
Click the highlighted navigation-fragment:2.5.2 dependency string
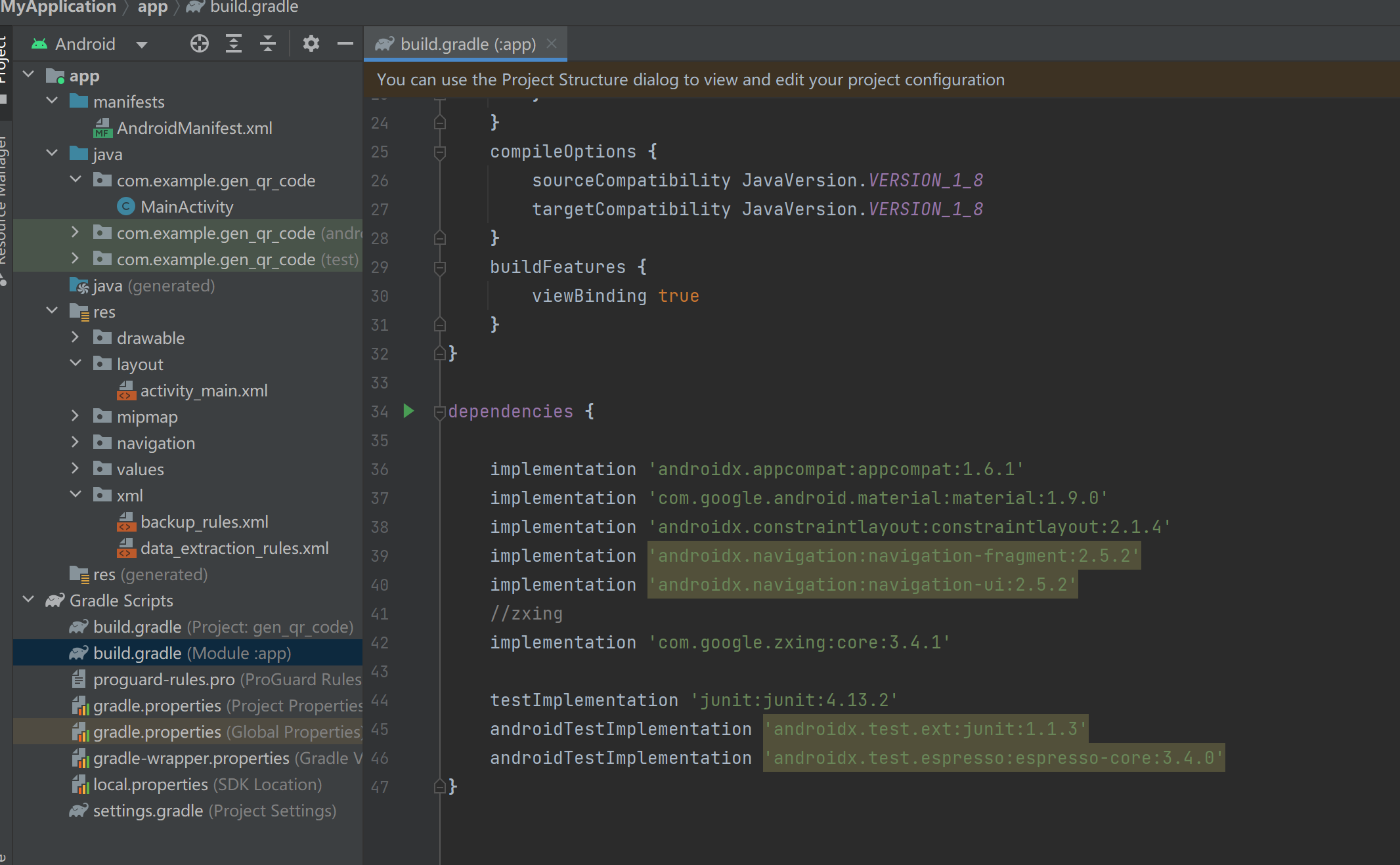coord(894,556)
